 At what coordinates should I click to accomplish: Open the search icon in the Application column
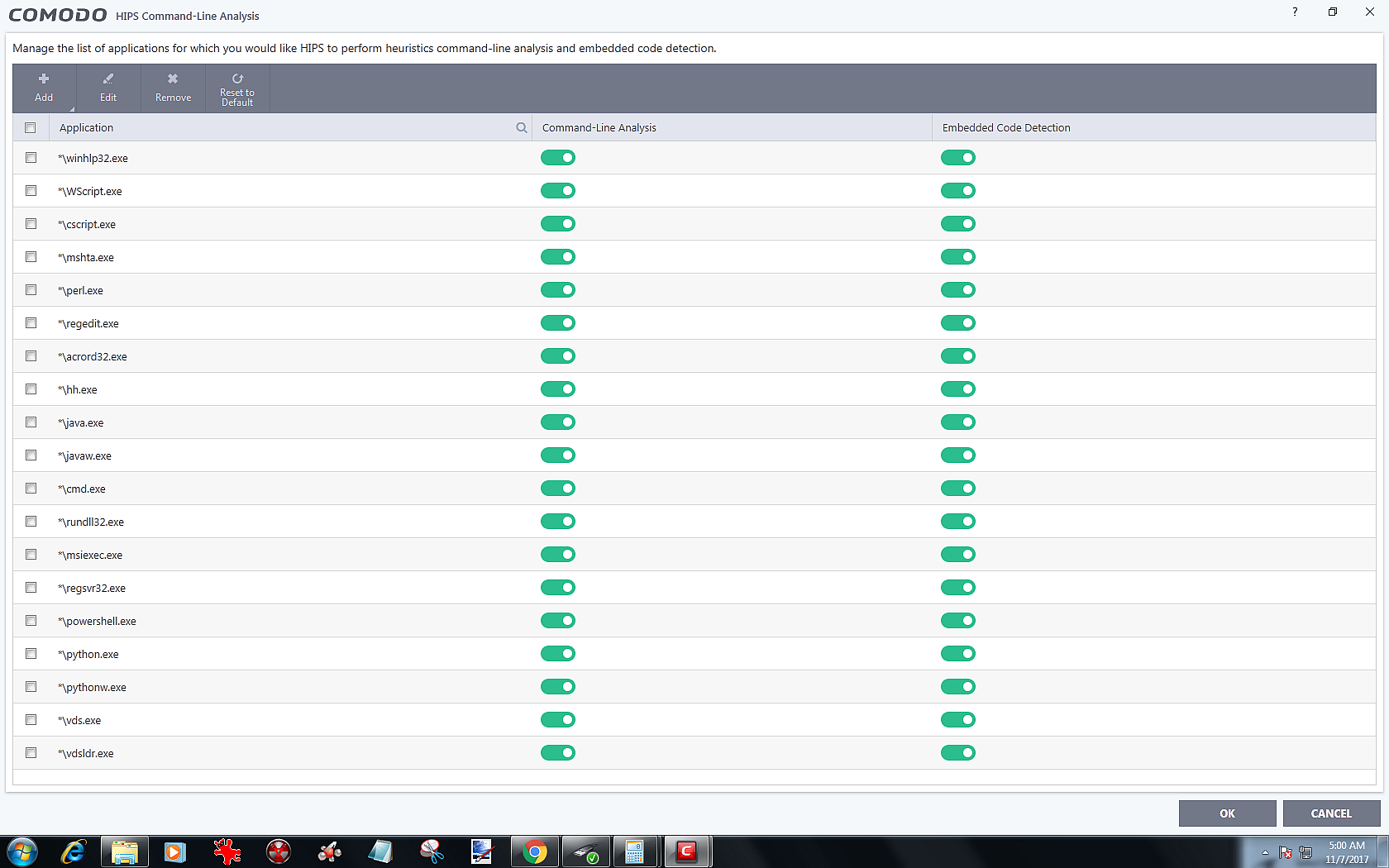pyautogui.click(x=522, y=127)
